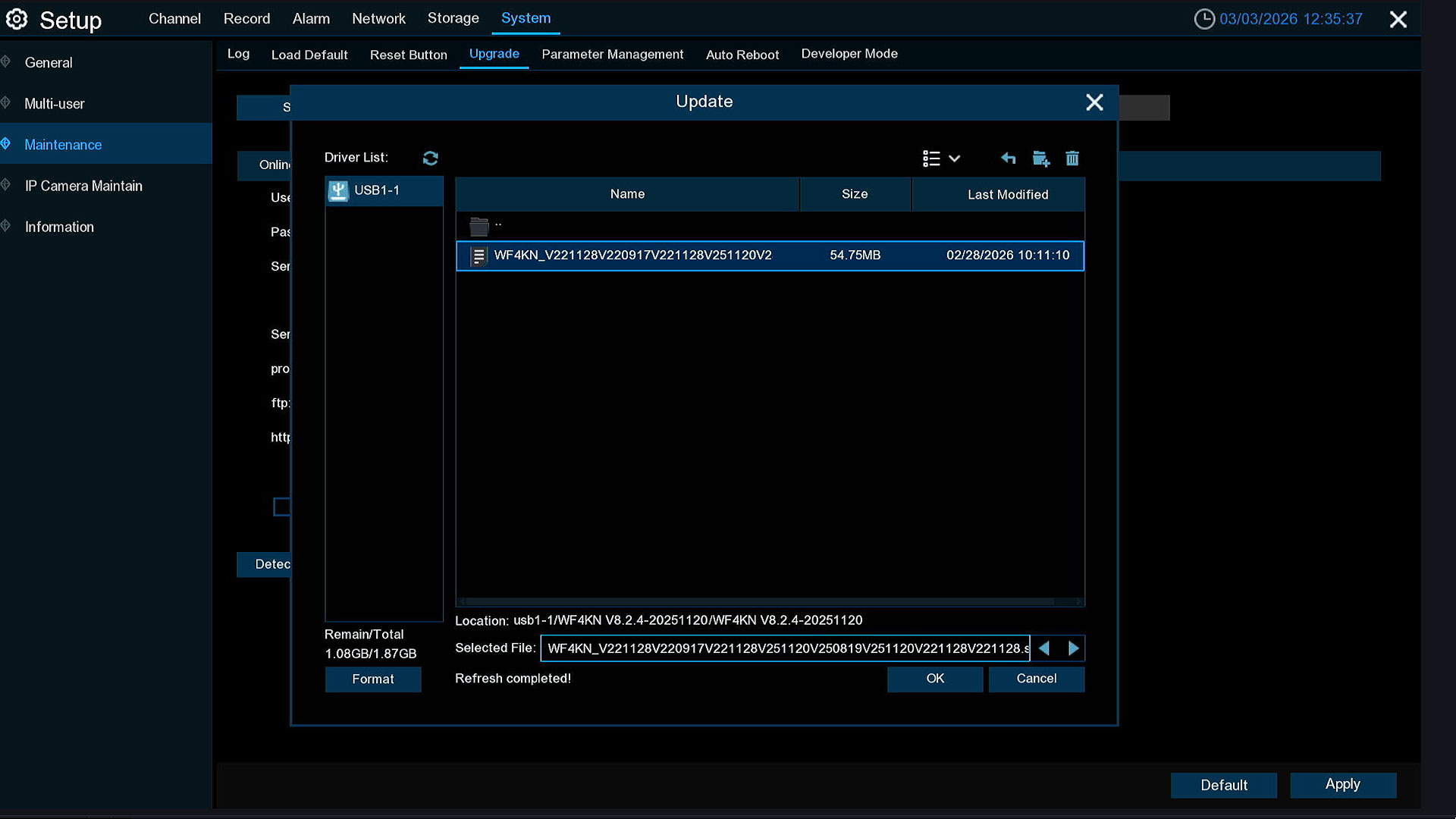Open IP Camera Maintain sidebar item
The height and width of the screenshot is (819, 1456).
[83, 186]
